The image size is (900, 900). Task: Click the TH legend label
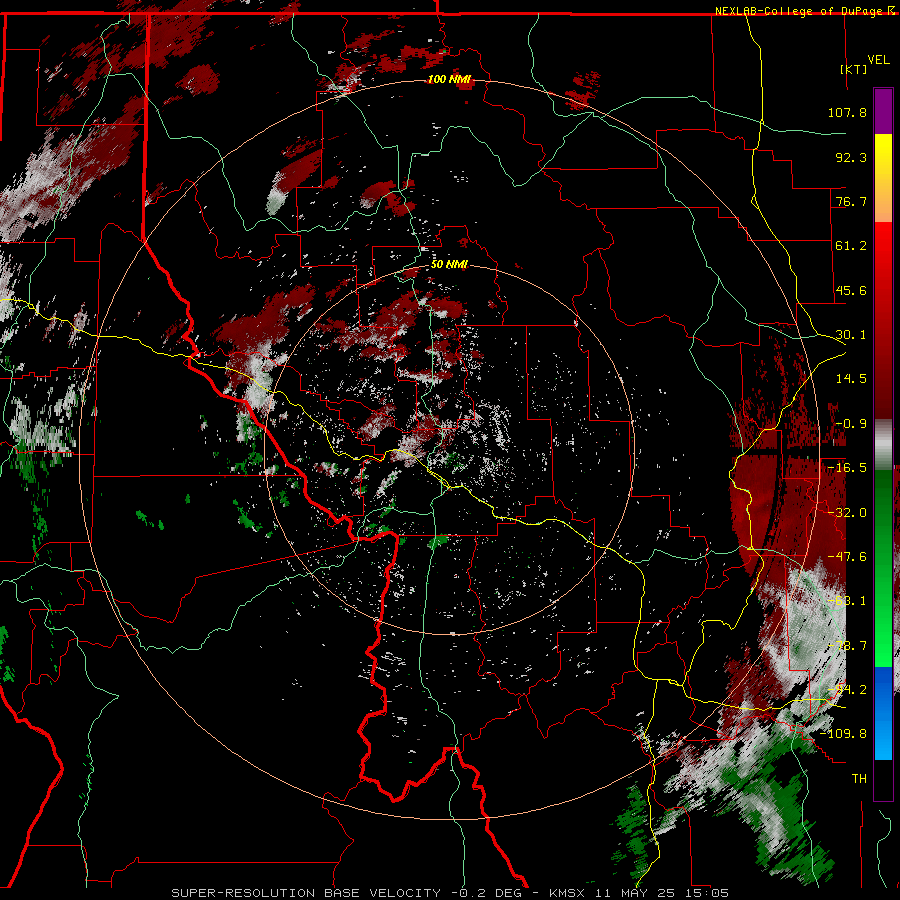[x=859, y=779]
